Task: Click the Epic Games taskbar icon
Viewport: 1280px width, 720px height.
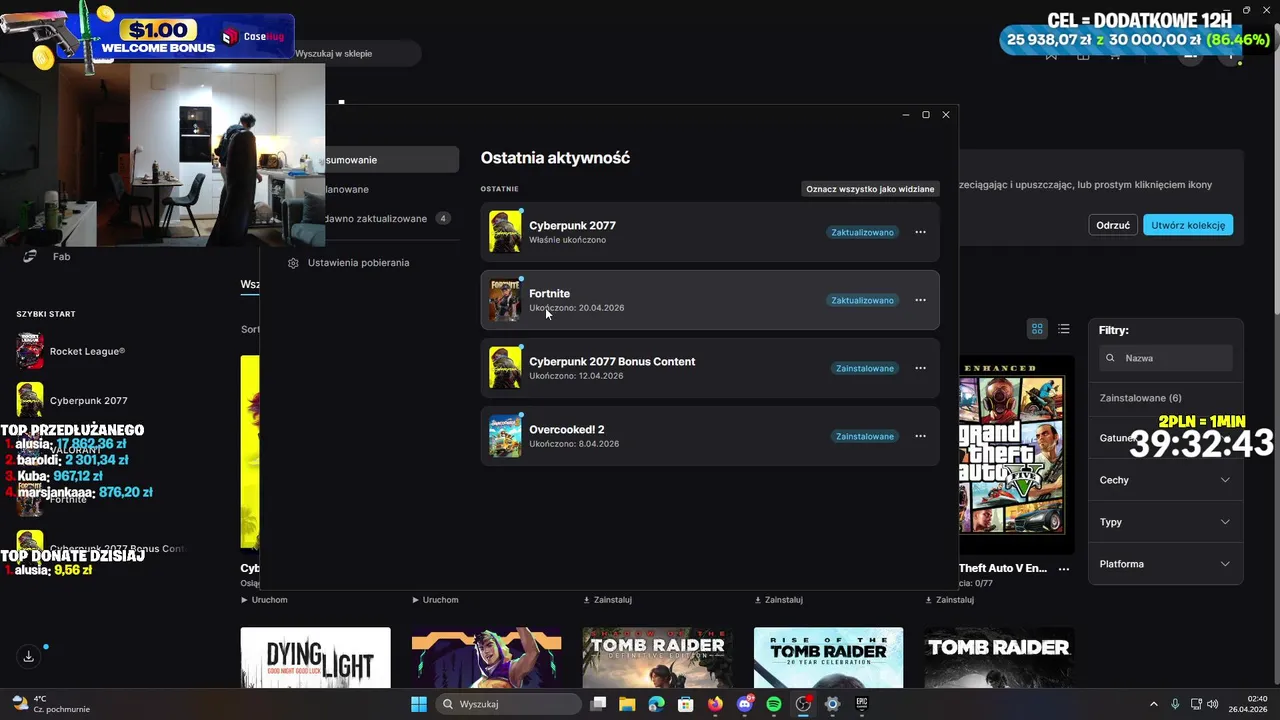Action: pyautogui.click(x=861, y=704)
